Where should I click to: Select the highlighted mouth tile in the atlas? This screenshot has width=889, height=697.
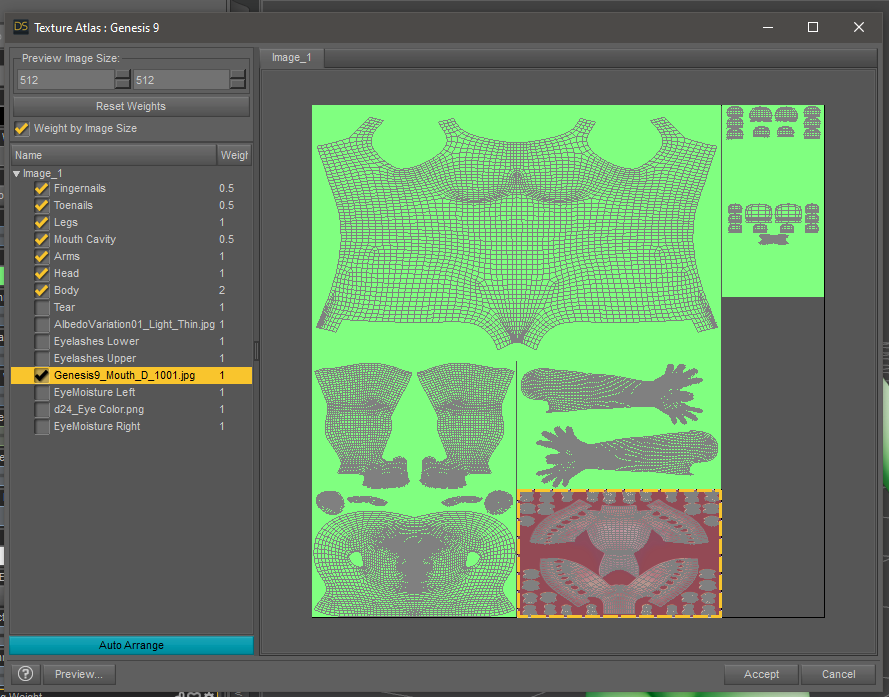[619, 553]
